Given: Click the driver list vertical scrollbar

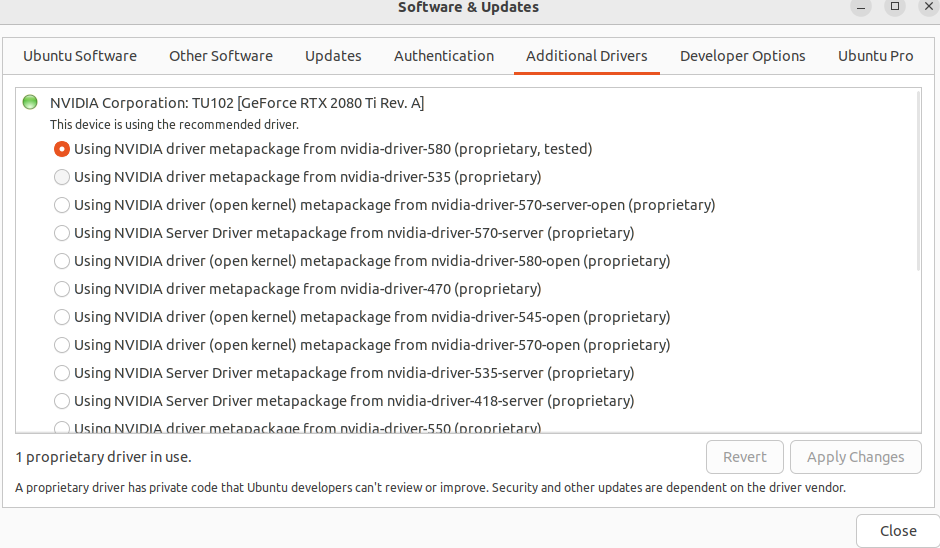Looking at the screenshot, I should [918, 180].
